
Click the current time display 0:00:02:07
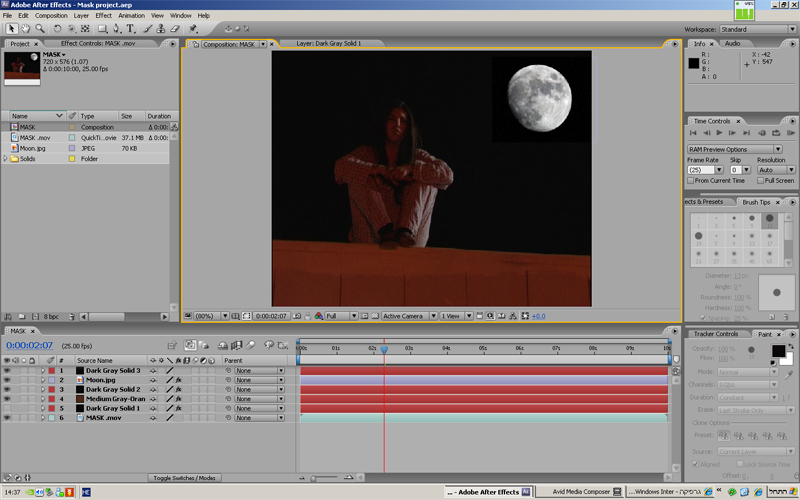(30, 346)
